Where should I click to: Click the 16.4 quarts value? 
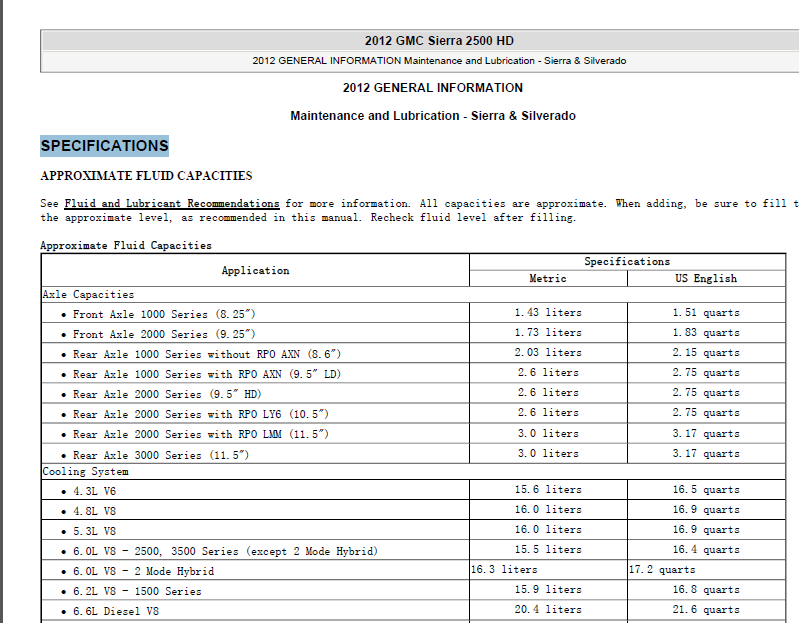pyautogui.click(x=706, y=549)
